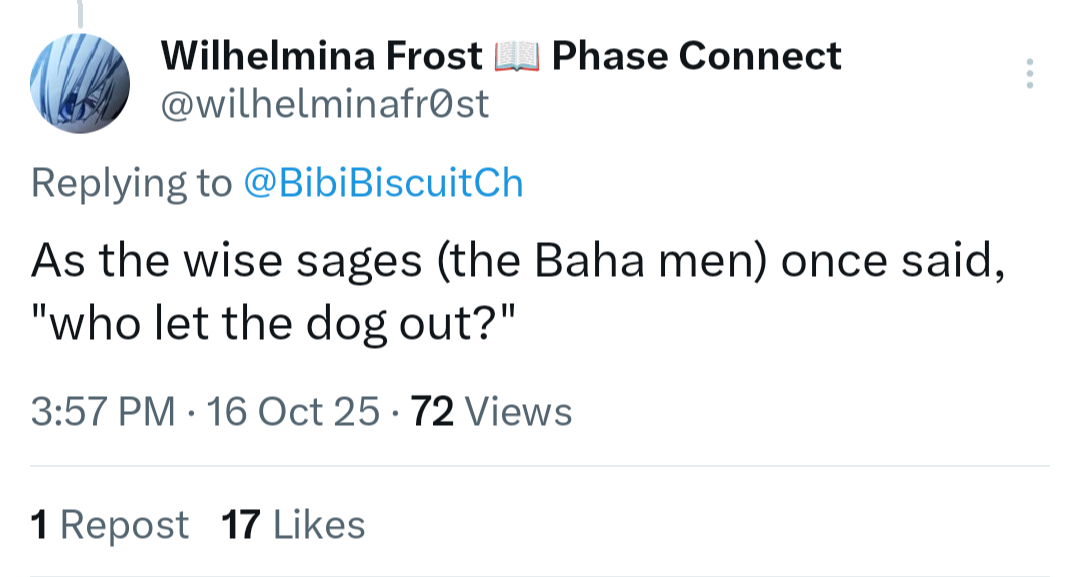Viewport: 1080px width, 577px height.
Task: Click the bold 72 view count
Action: [x=433, y=411]
